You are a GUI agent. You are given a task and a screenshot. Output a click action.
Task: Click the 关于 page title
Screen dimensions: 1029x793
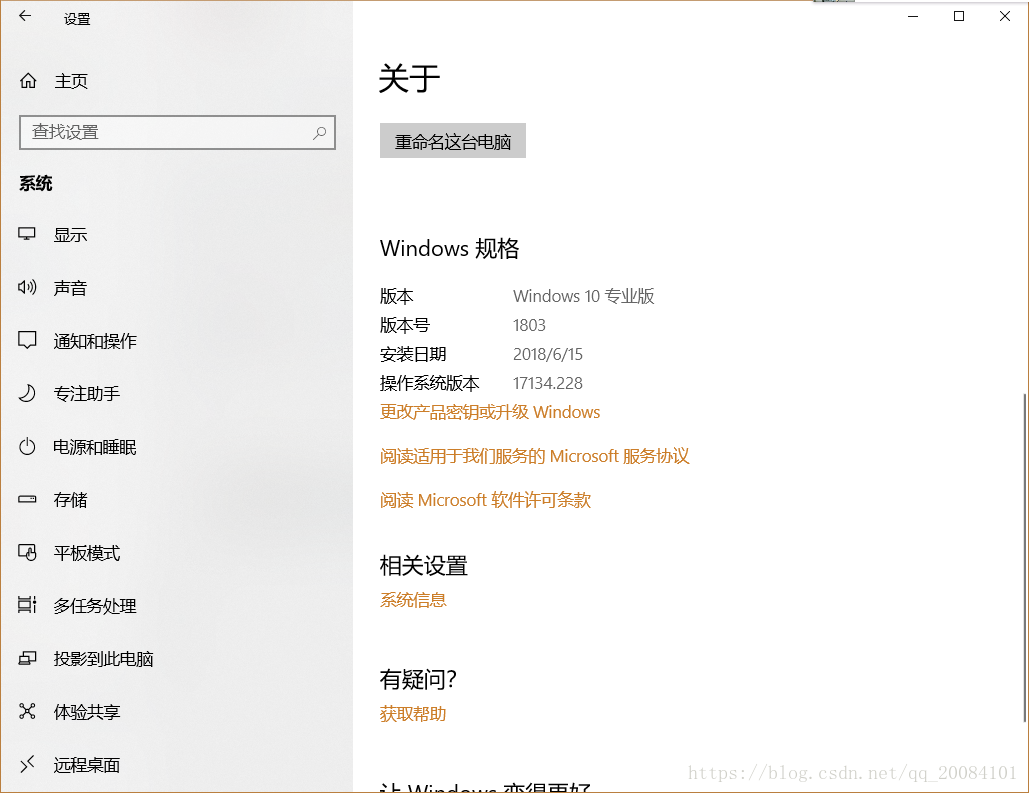click(x=410, y=78)
